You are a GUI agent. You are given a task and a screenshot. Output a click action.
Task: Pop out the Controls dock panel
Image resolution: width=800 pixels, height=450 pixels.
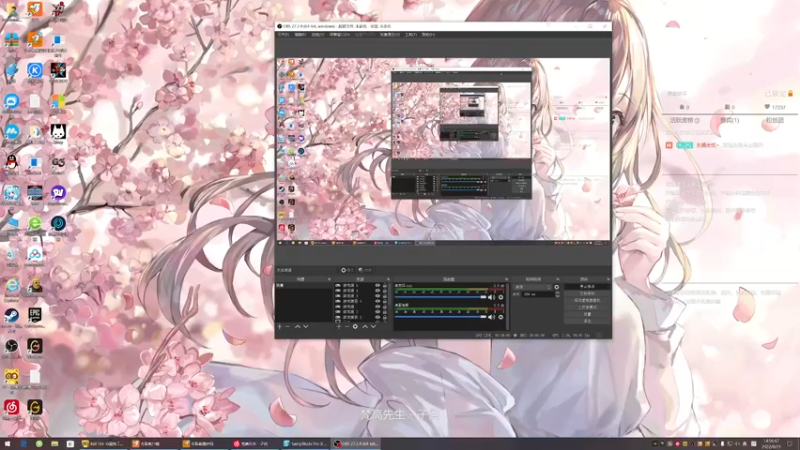[x=608, y=279]
